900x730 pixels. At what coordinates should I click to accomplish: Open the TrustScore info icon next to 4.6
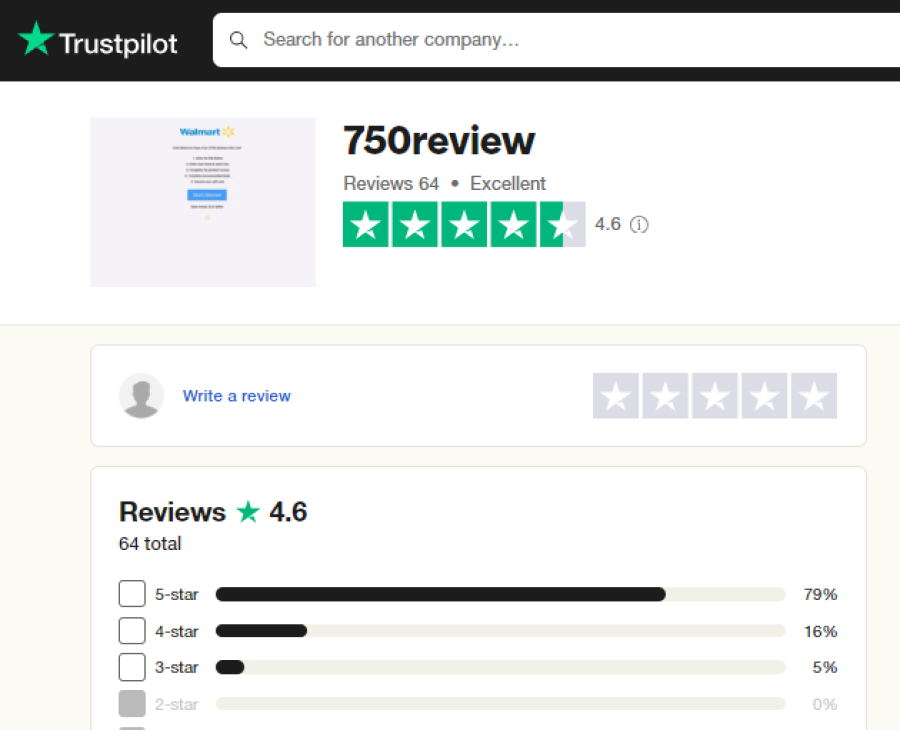[639, 224]
